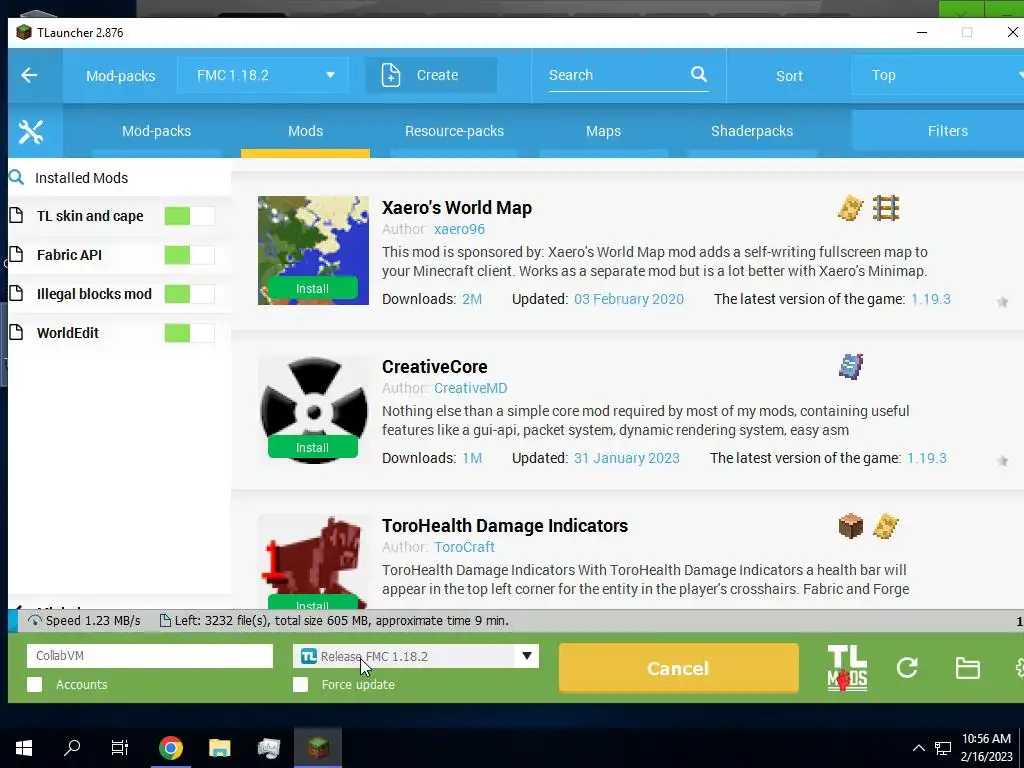Screen dimensions: 1024x768
Task: Open the wrench and screwdriver tools icon
Action: 31,132
